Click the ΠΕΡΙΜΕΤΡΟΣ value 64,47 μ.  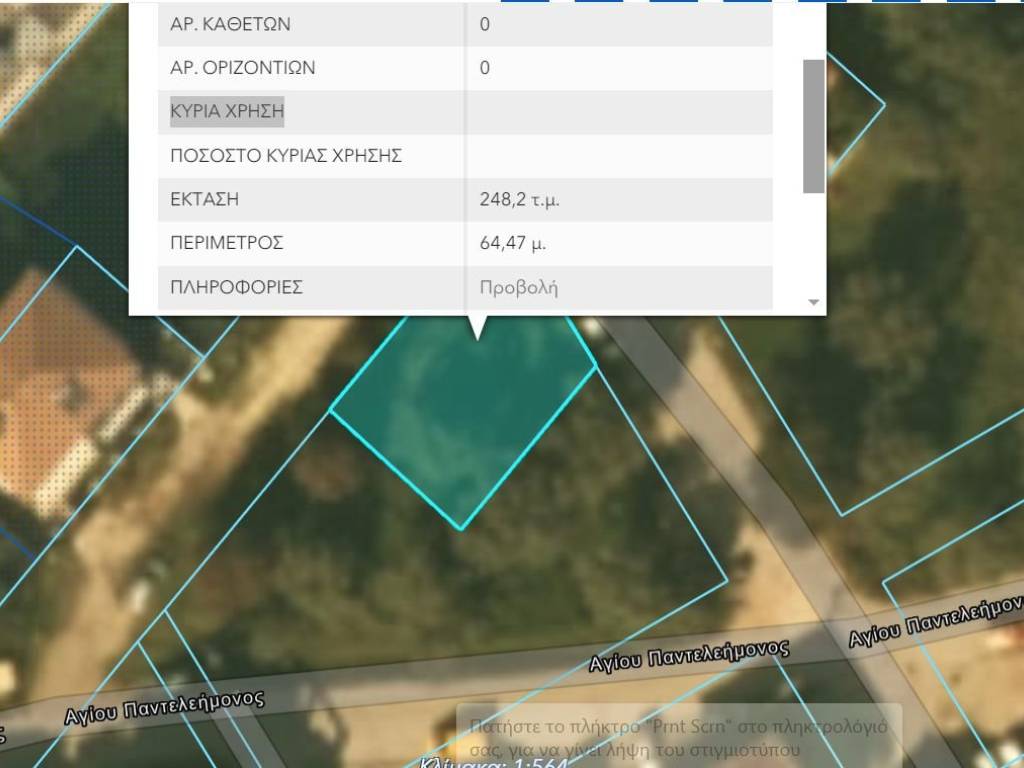512,243
